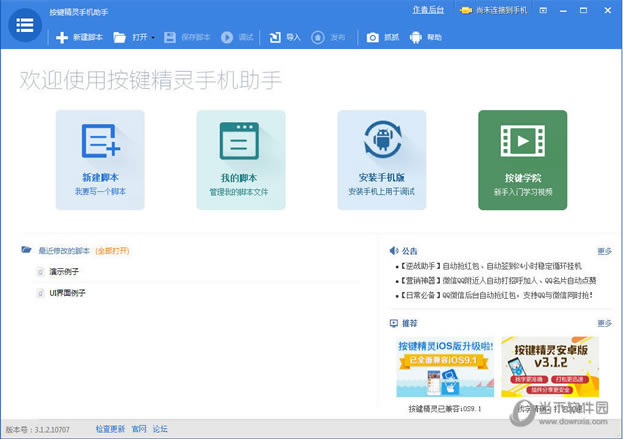This screenshot has height=439, width=623.
Task: Open the 安装手机版 tile
Action: point(381,159)
